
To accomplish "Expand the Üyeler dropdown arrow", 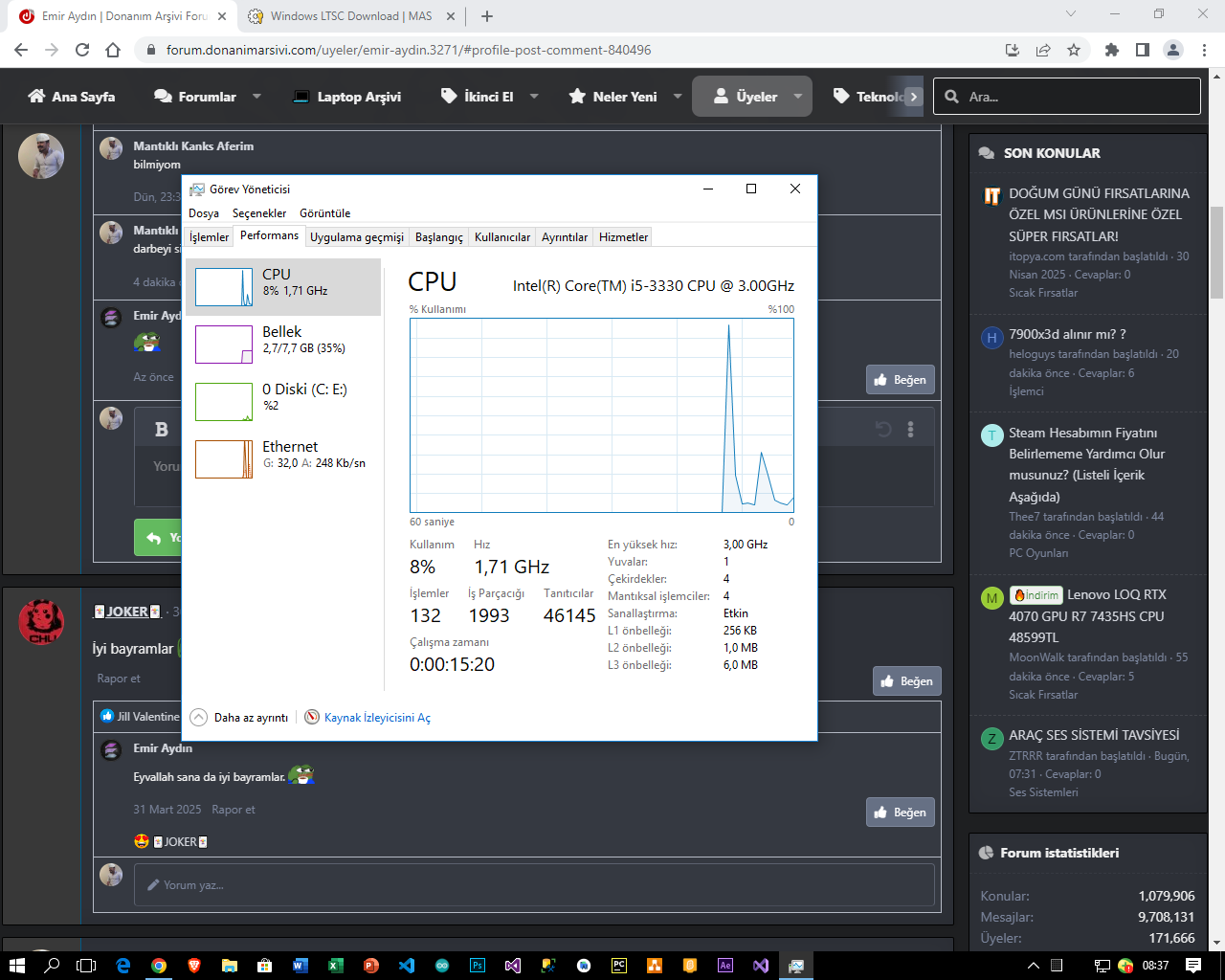I will point(798,97).
